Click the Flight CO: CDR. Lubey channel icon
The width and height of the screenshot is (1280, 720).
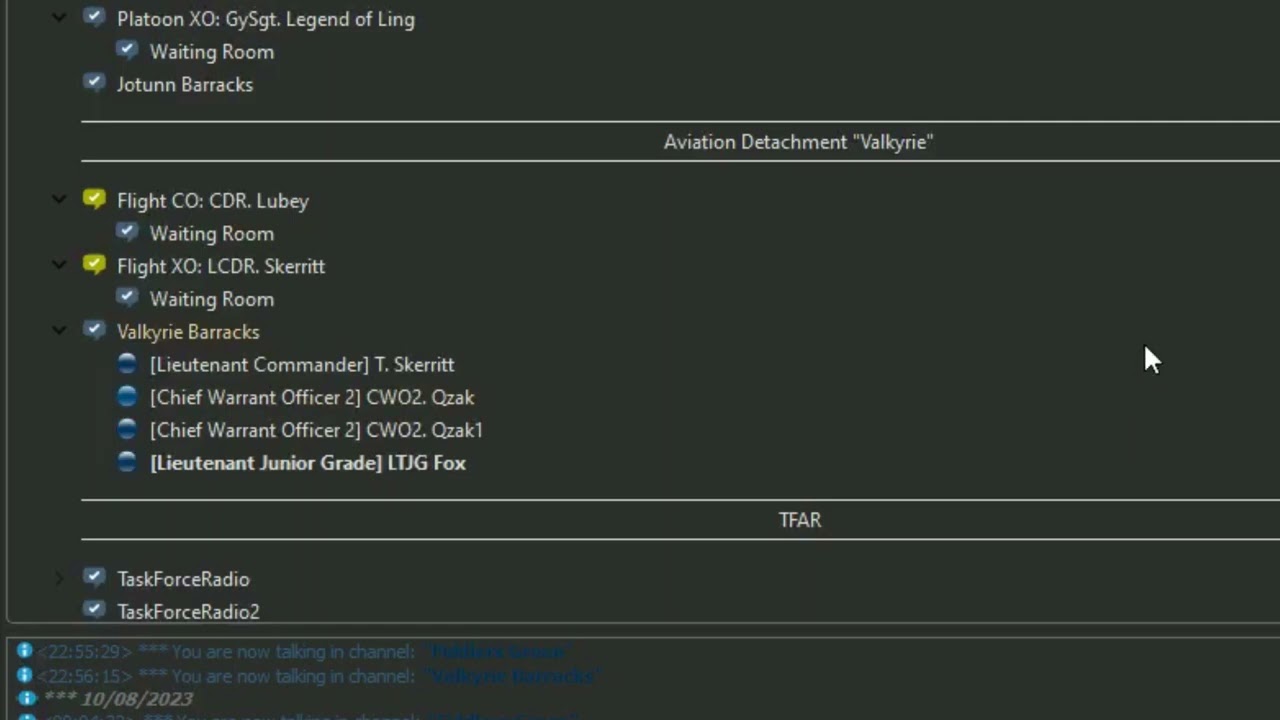click(94, 200)
